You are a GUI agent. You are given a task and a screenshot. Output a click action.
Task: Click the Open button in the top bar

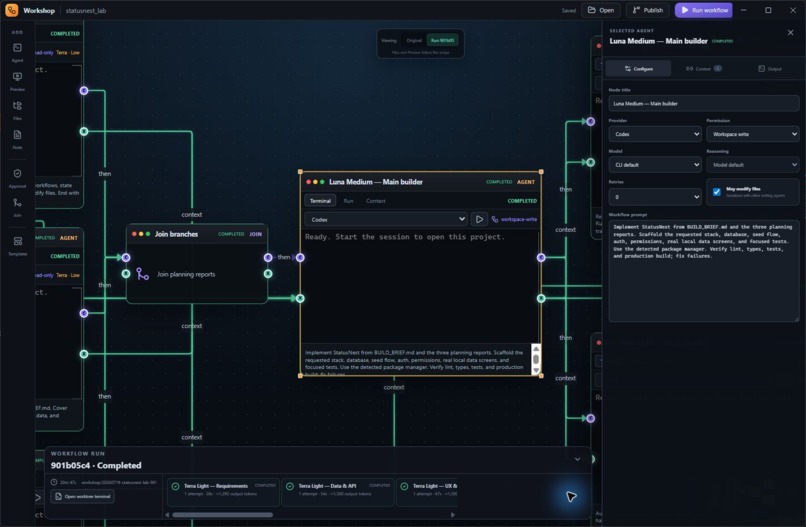click(x=601, y=10)
